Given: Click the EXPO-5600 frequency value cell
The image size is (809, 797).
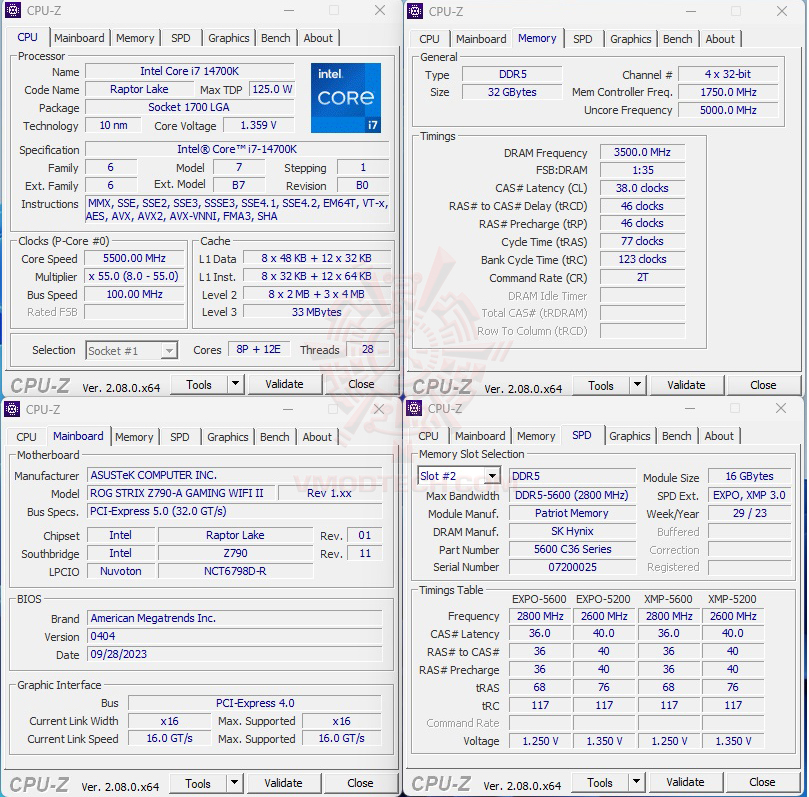Looking at the screenshot, I should tap(539, 616).
